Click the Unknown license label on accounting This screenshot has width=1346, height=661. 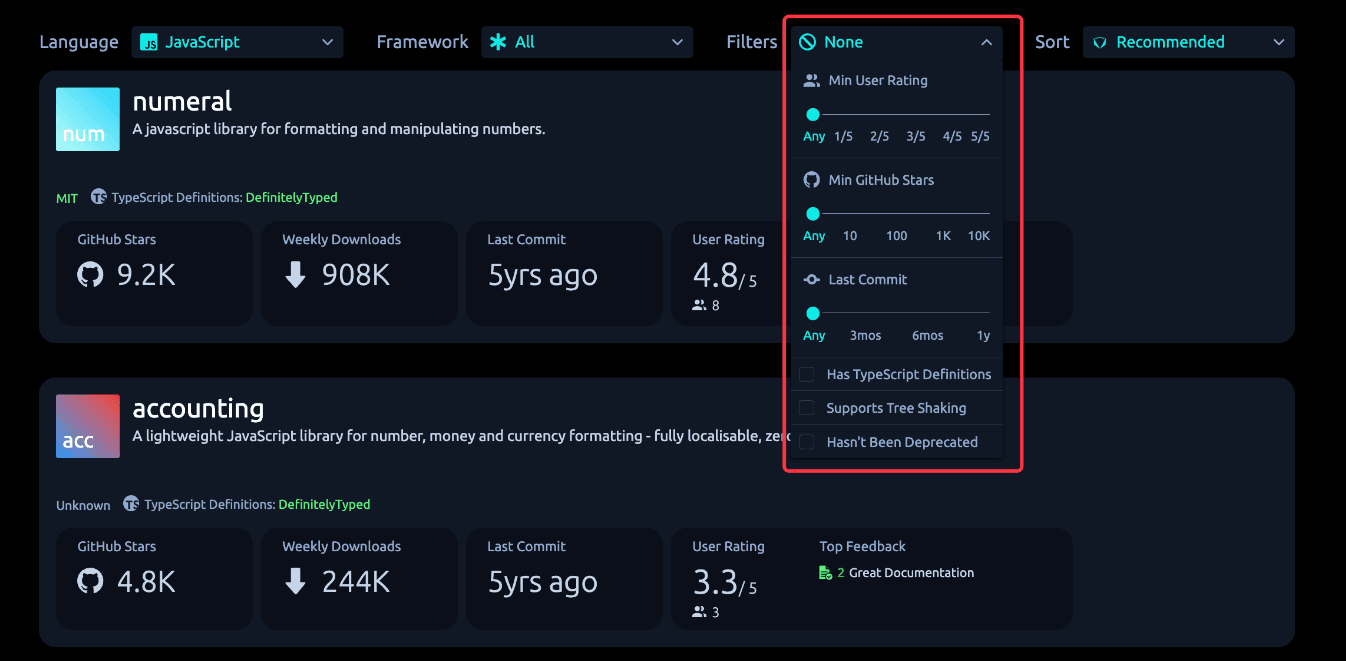click(x=83, y=505)
